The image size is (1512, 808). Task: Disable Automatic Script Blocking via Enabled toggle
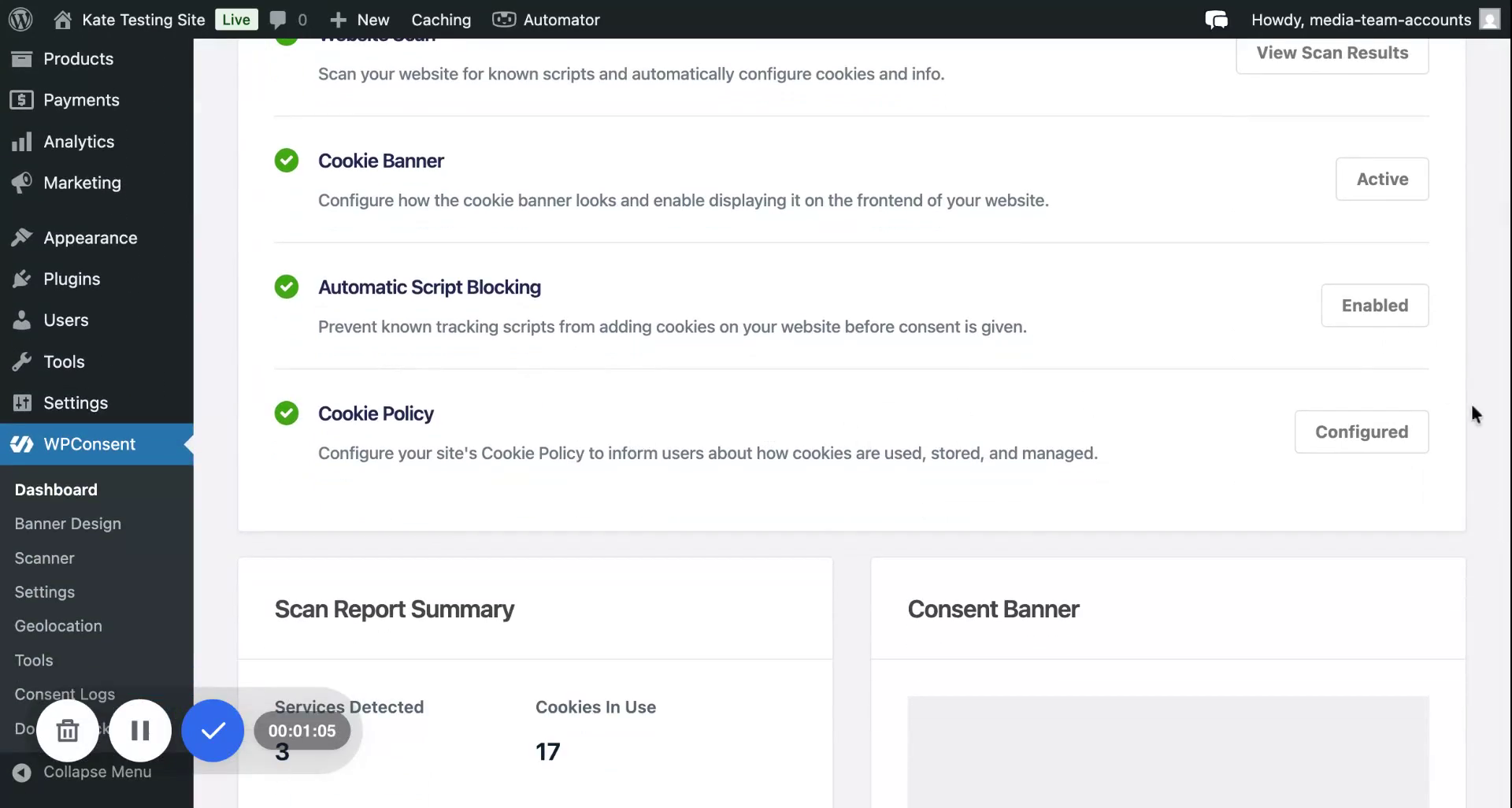click(x=1375, y=306)
